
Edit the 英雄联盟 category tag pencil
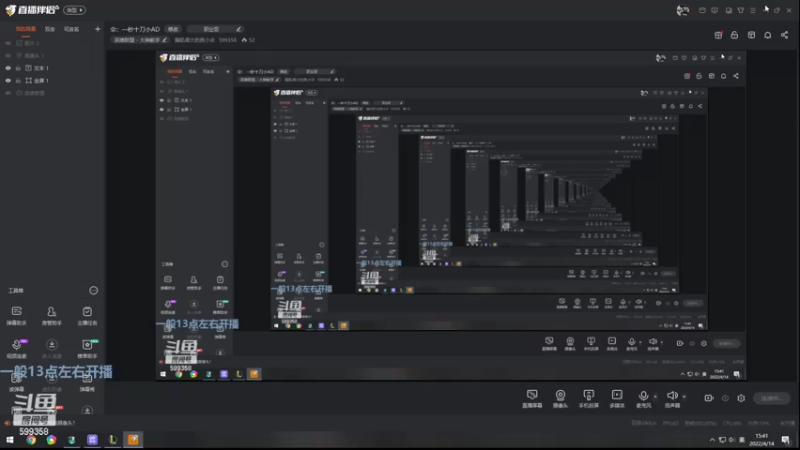[164, 40]
